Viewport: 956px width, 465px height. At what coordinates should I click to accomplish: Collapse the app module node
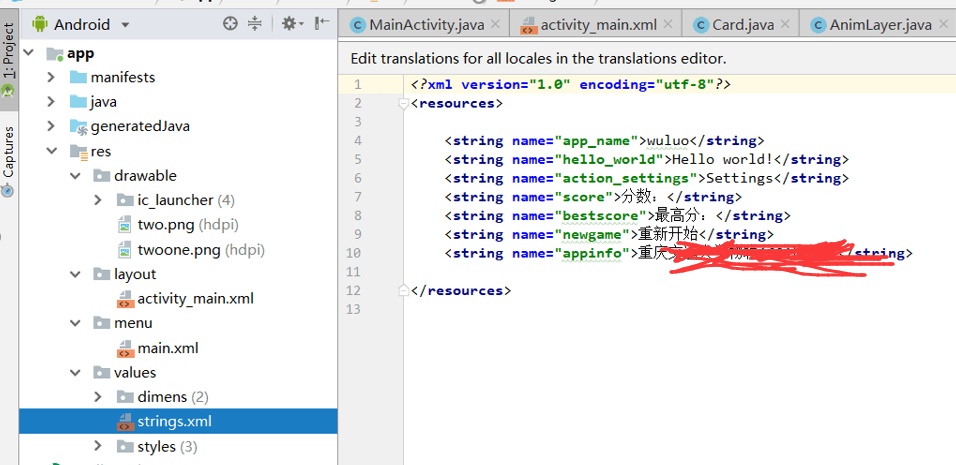click(x=29, y=53)
